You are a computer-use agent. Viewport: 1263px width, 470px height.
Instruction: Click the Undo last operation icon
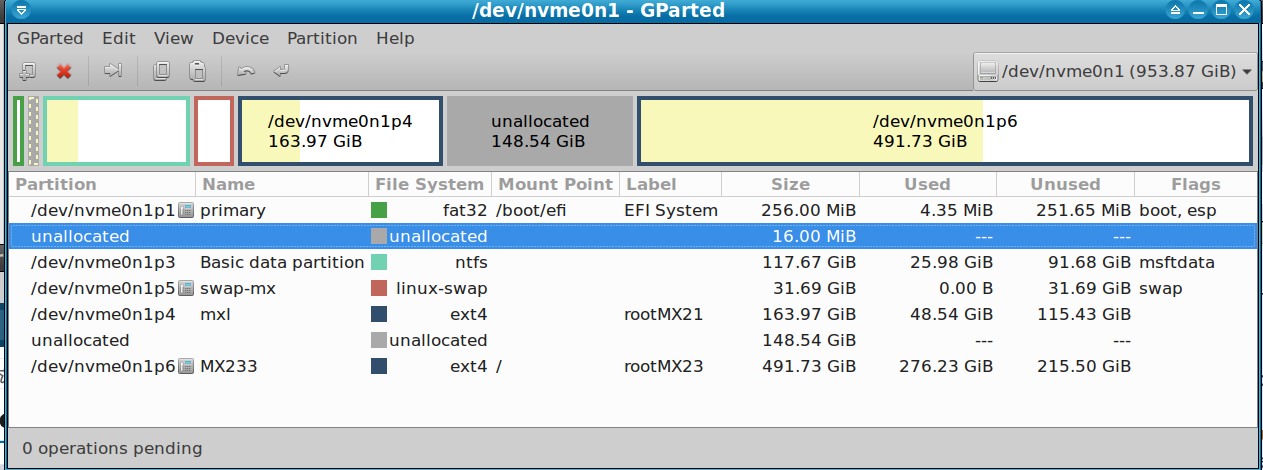point(246,71)
